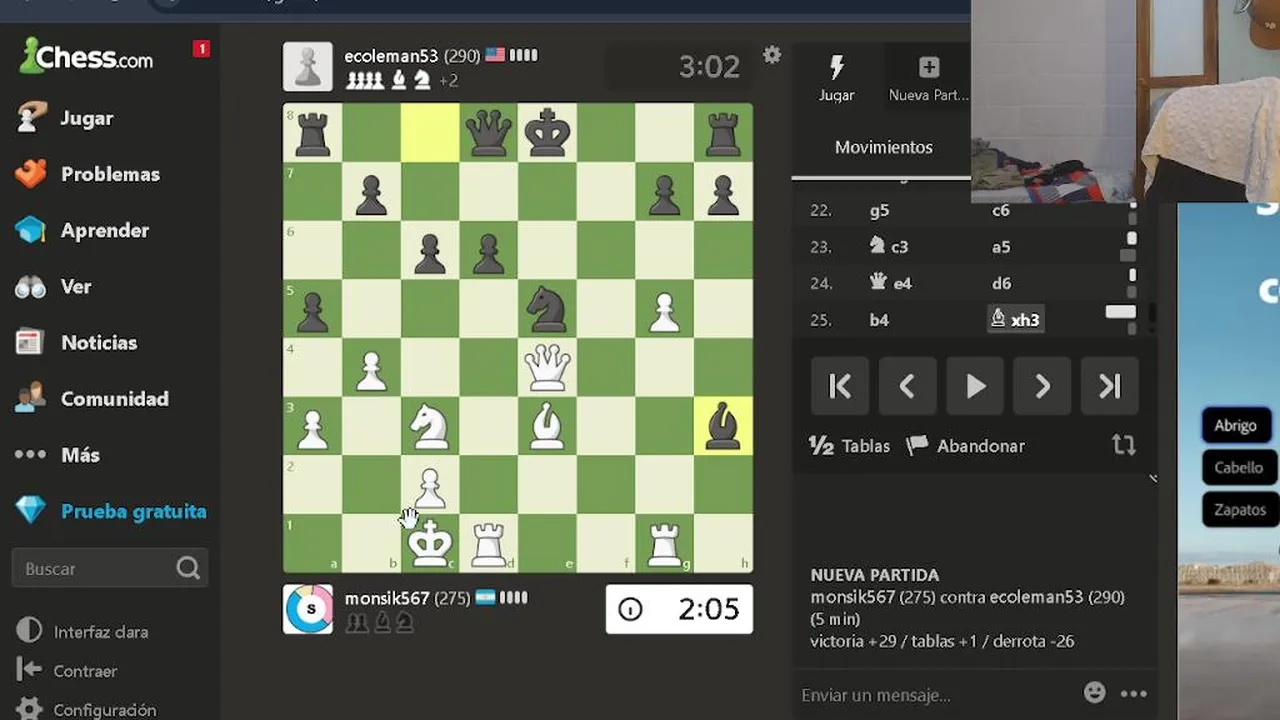
Task: Click the black rook on a8
Action: coord(312,132)
